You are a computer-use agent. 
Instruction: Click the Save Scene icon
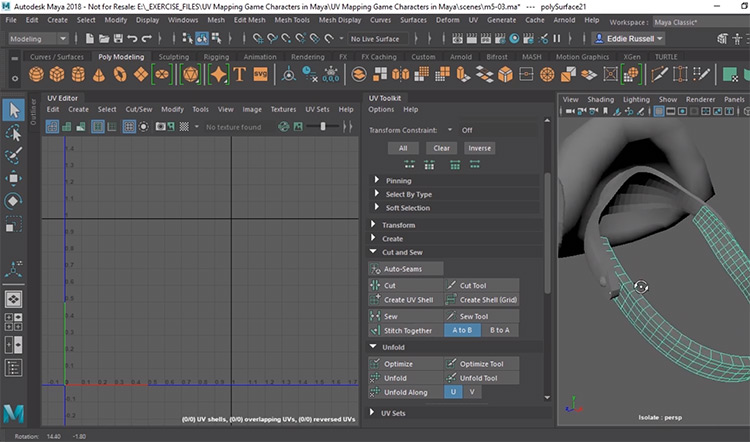(x=118, y=39)
